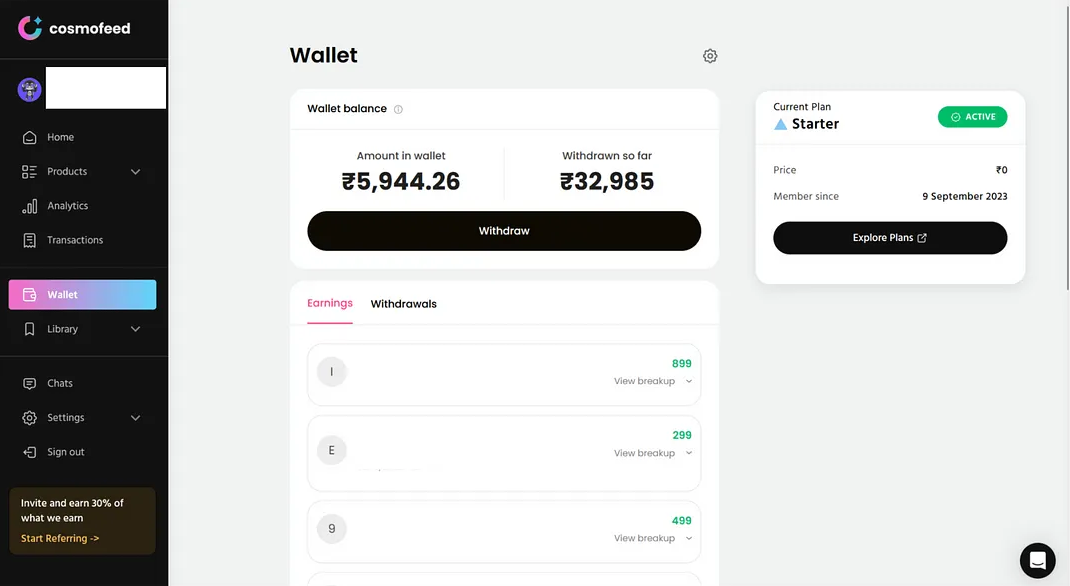Expand the Products sidebar menu

(x=136, y=172)
